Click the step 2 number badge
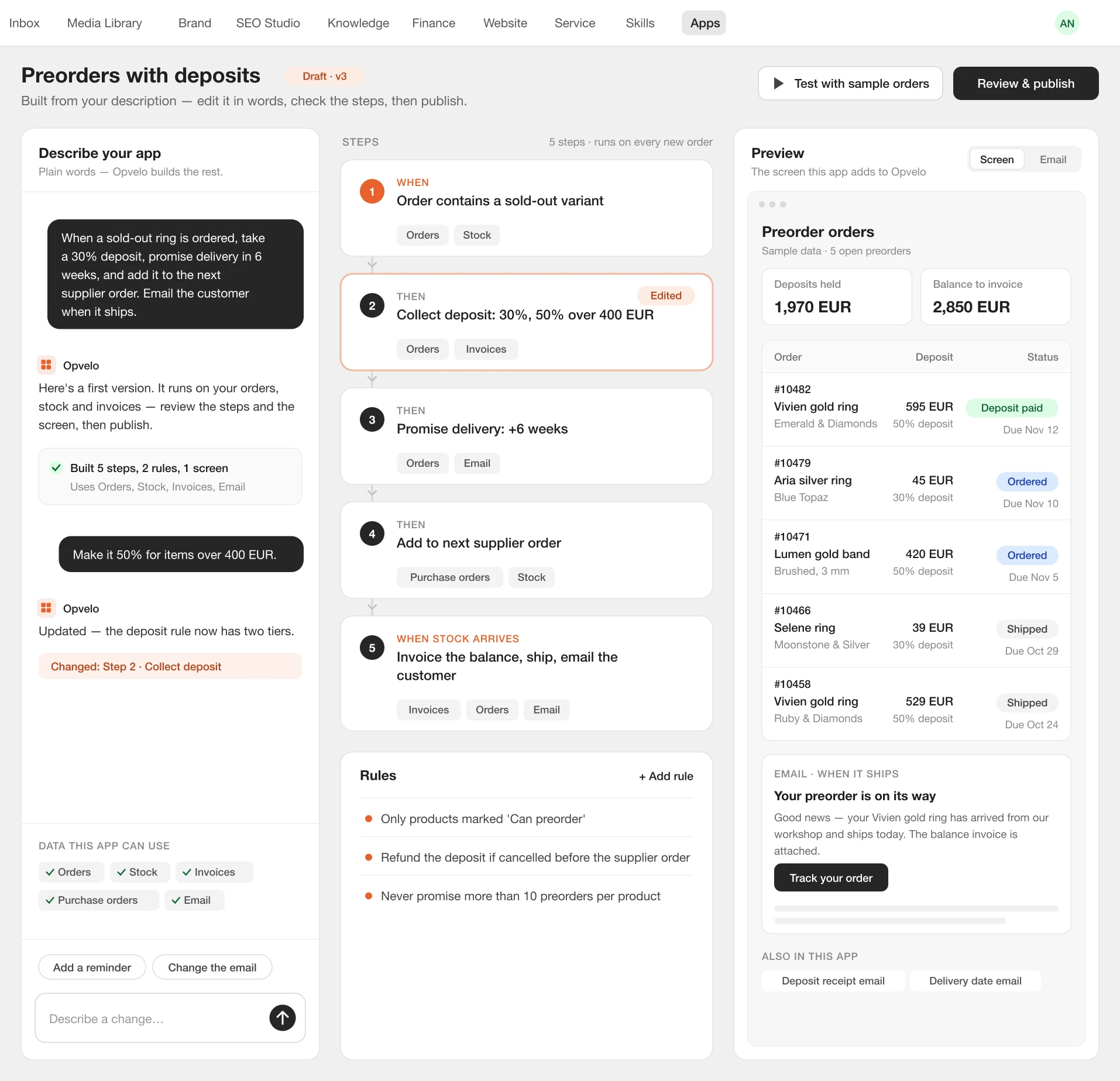This screenshot has width=1120, height=1081. [372, 306]
